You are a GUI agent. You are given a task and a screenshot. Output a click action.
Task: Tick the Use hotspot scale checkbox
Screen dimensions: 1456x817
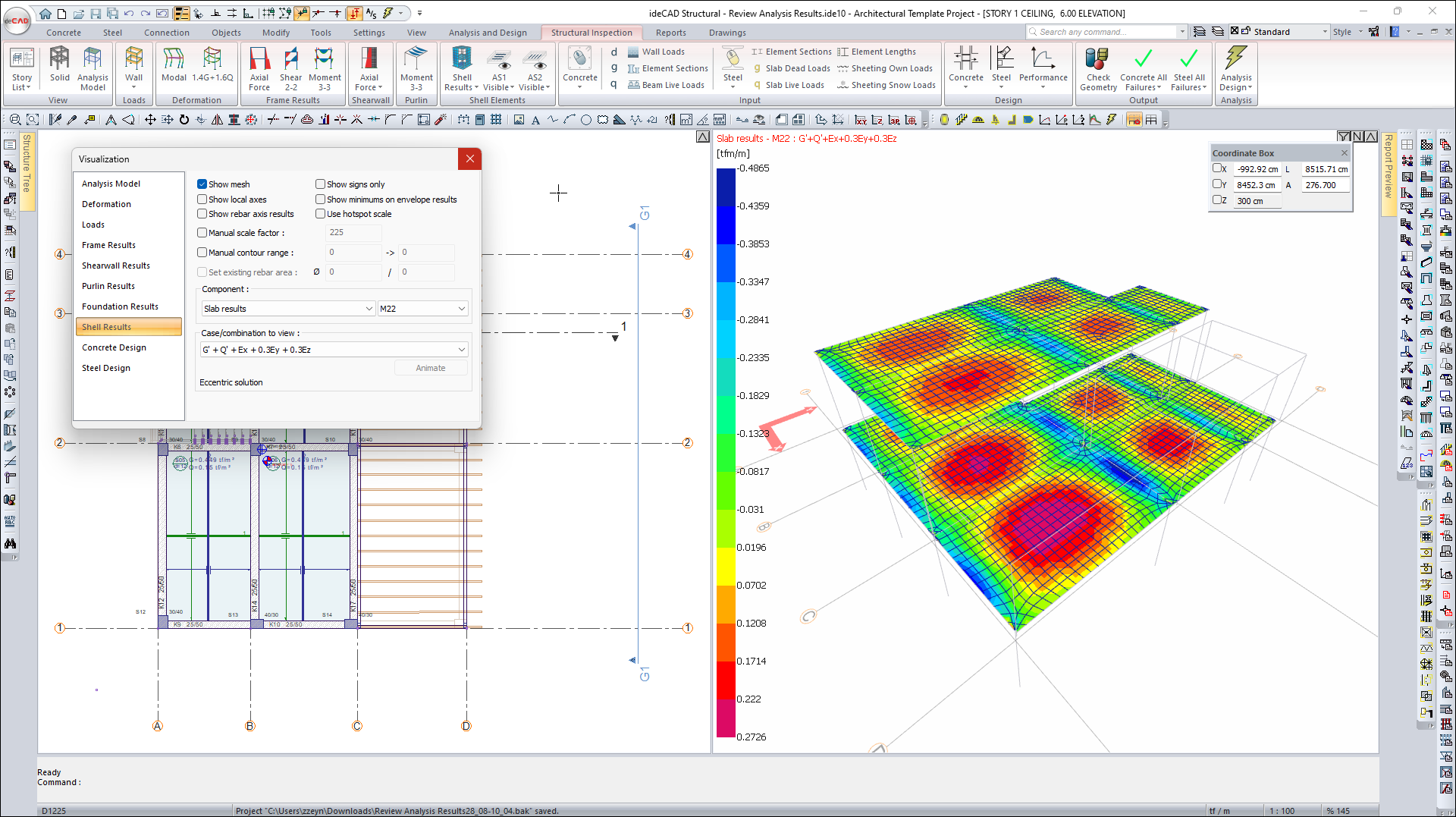click(321, 214)
